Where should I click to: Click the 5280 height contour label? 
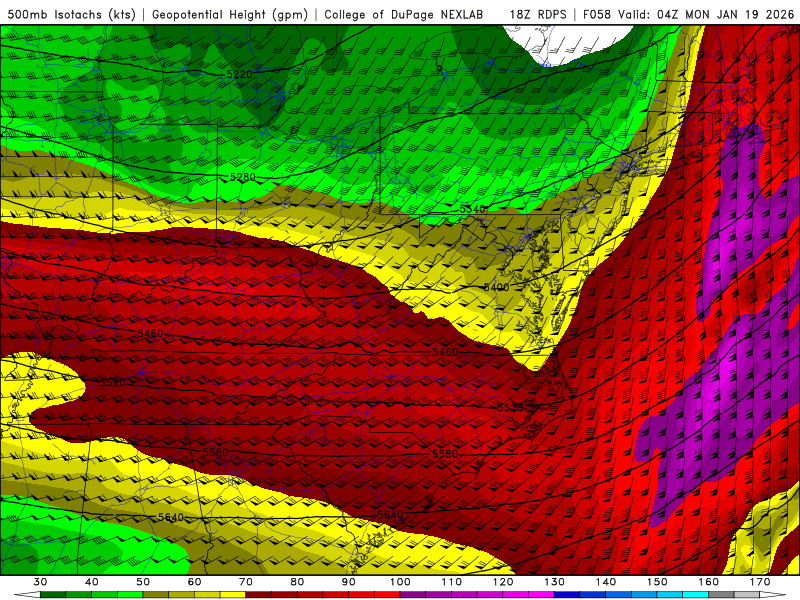[x=243, y=177]
